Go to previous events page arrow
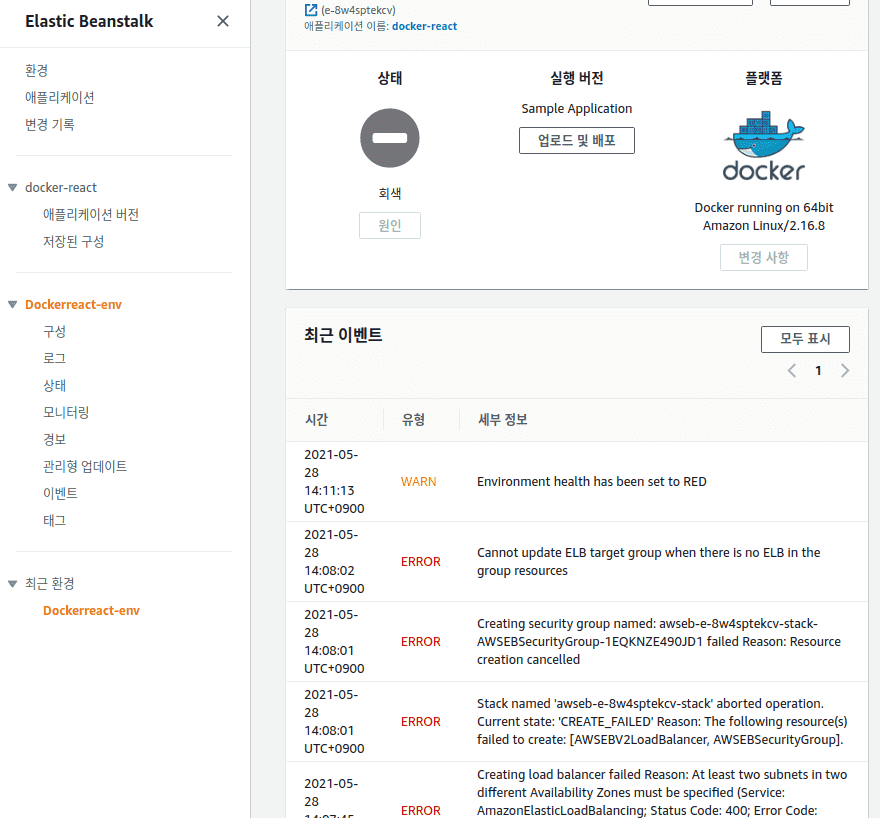 click(792, 371)
